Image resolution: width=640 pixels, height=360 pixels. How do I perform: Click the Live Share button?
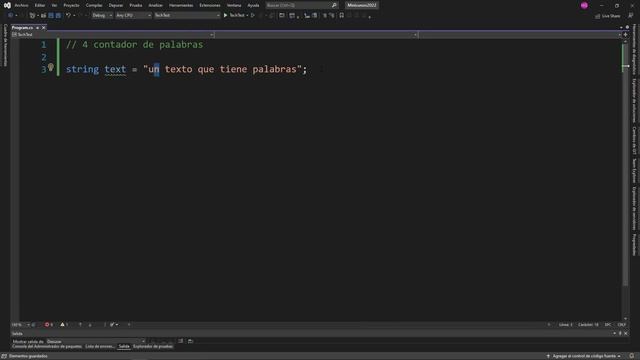(x=607, y=16)
